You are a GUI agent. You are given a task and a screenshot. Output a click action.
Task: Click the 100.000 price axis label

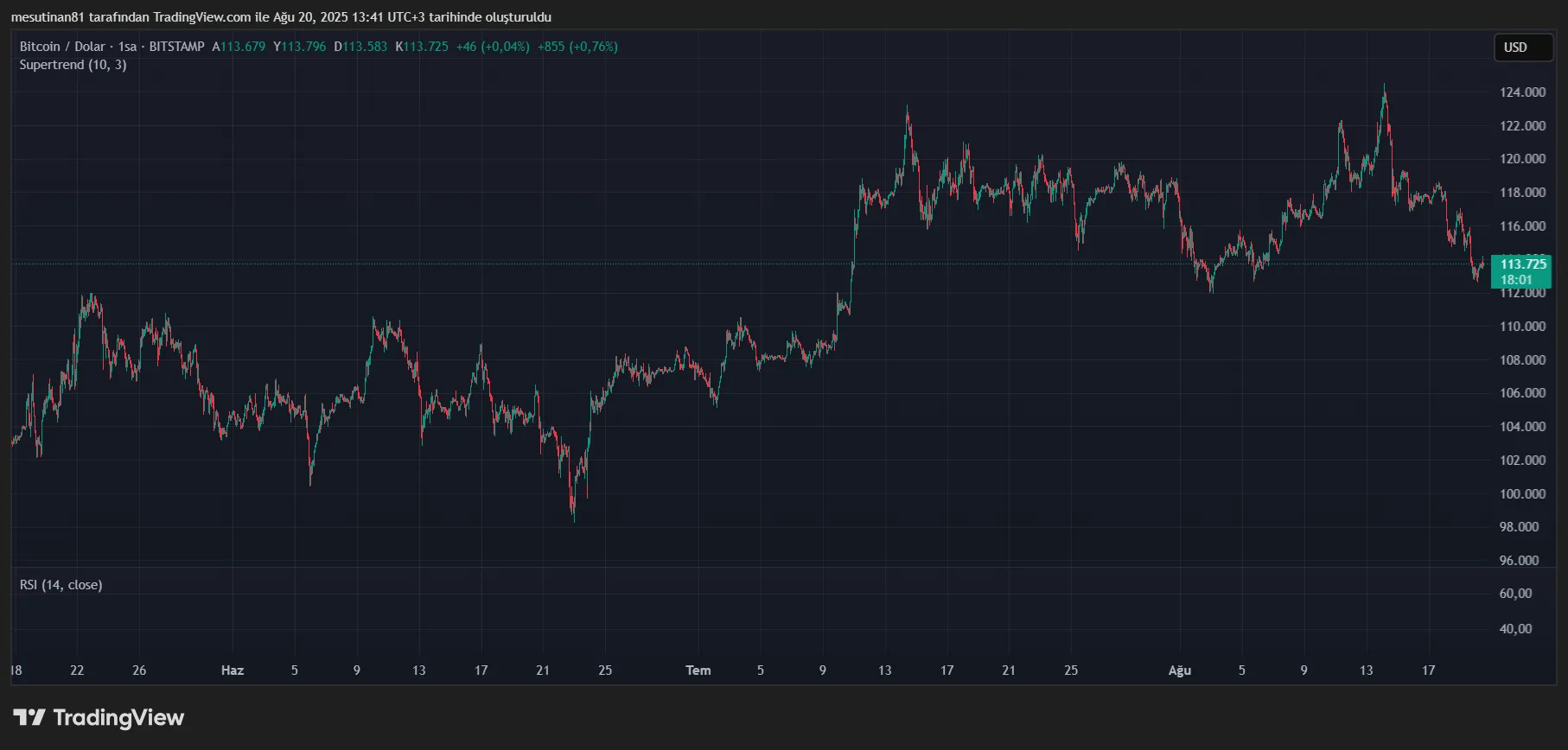click(x=1523, y=494)
